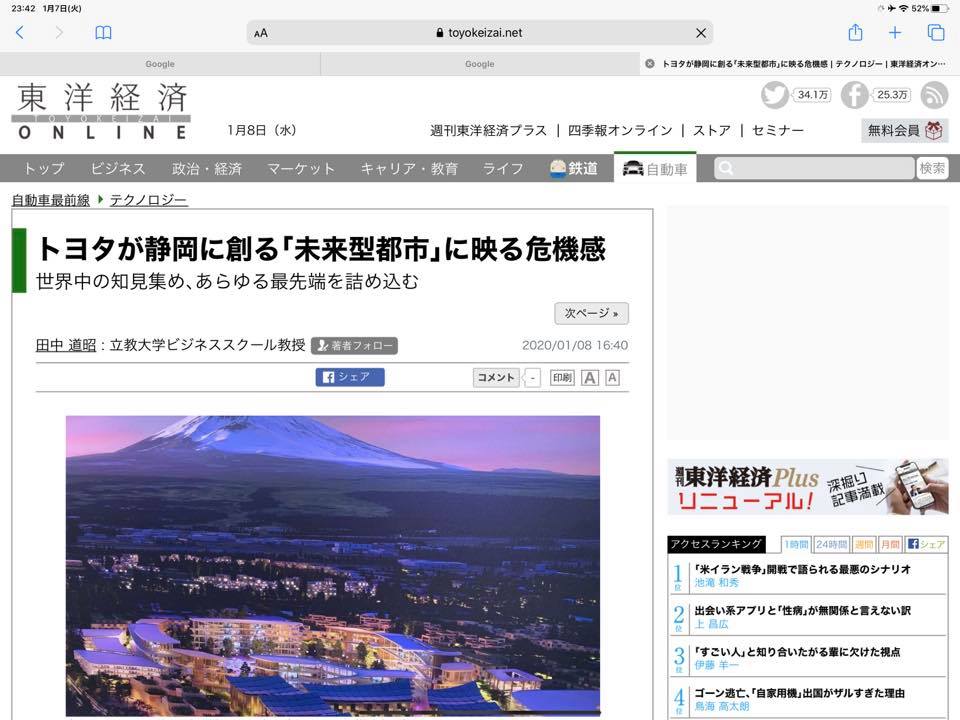Screen dimensions: 960x720
Task: Click the 印刷 print button
Action: click(x=562, y=378)
